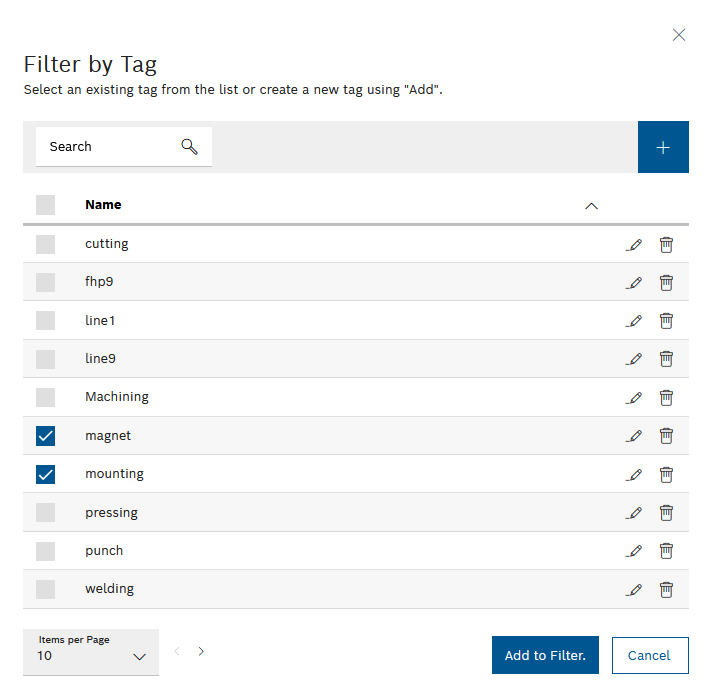Check the line9 tag checkbox
710x697 pixels.
coord(45,359)
